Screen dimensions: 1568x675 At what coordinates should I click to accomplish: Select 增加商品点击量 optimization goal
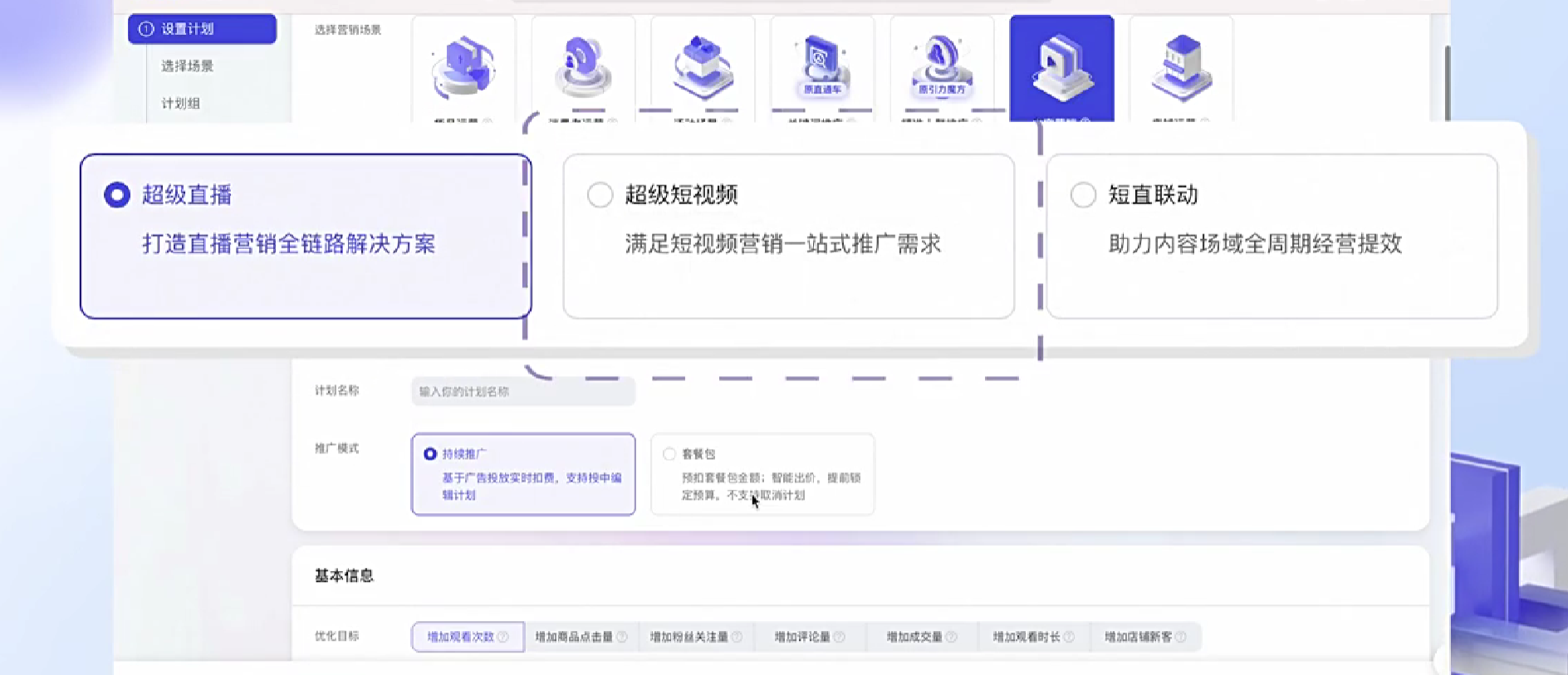click(x=581, y=637)
